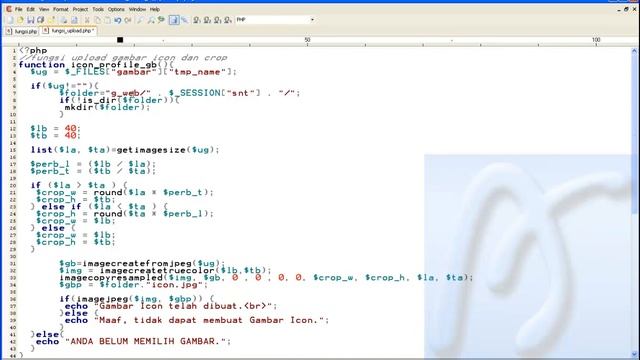Click the Redo arrow icon
This screenshot has width=640, height=360.
click(x=128, y=20)
